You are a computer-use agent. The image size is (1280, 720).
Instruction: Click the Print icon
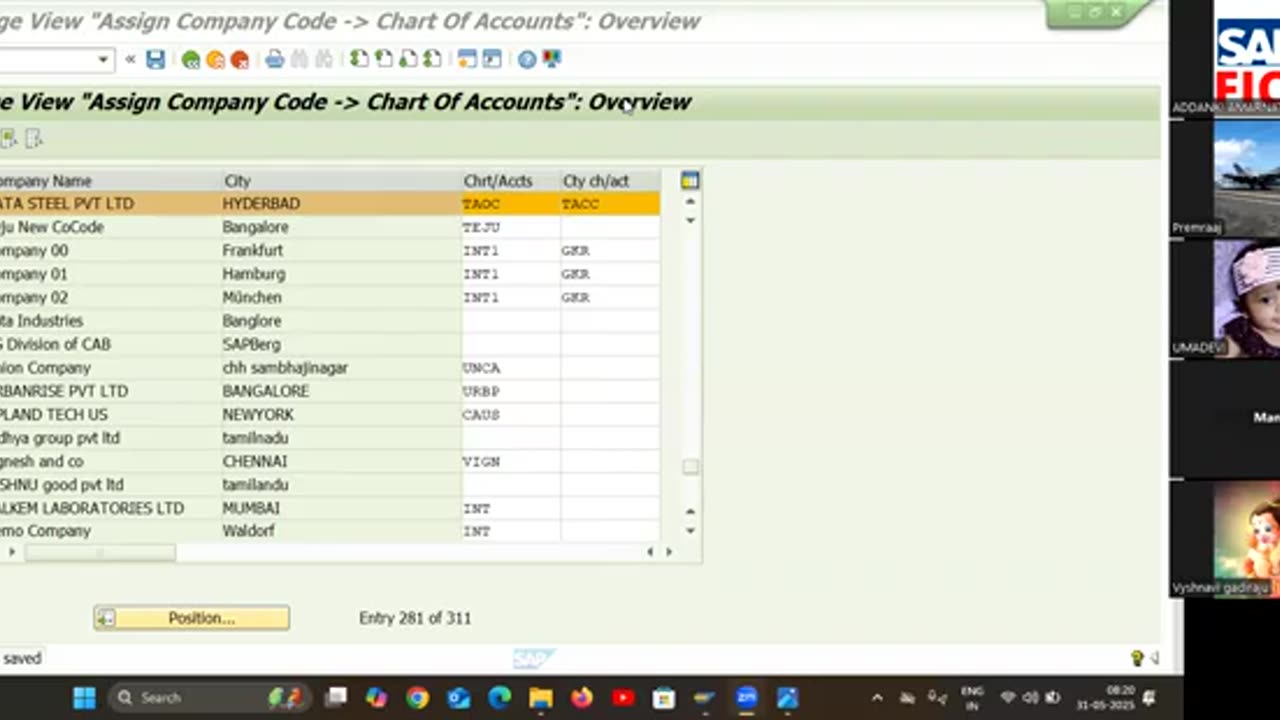pyautogui.click(x=275, y=60)
